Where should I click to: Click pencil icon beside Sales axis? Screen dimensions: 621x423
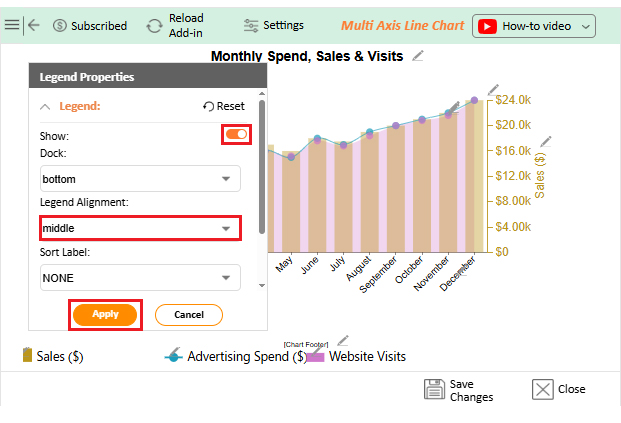pyautogui.click(x=545, y=141)
